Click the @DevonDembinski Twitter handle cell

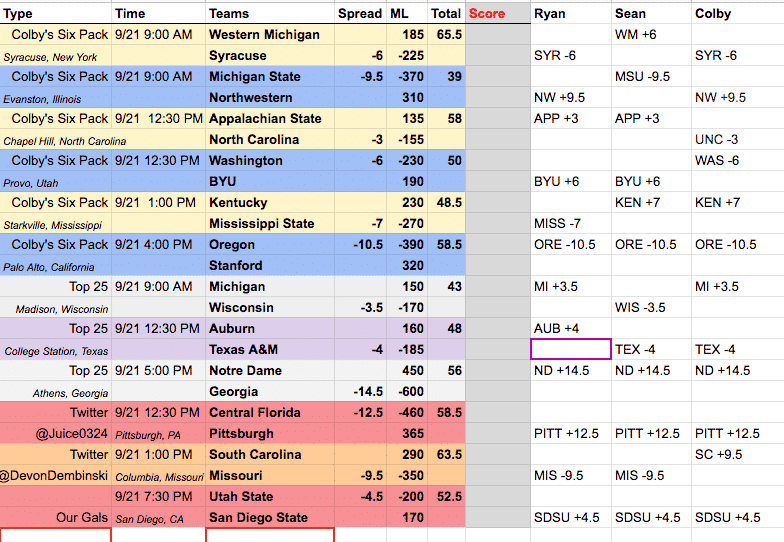(56, 476)
